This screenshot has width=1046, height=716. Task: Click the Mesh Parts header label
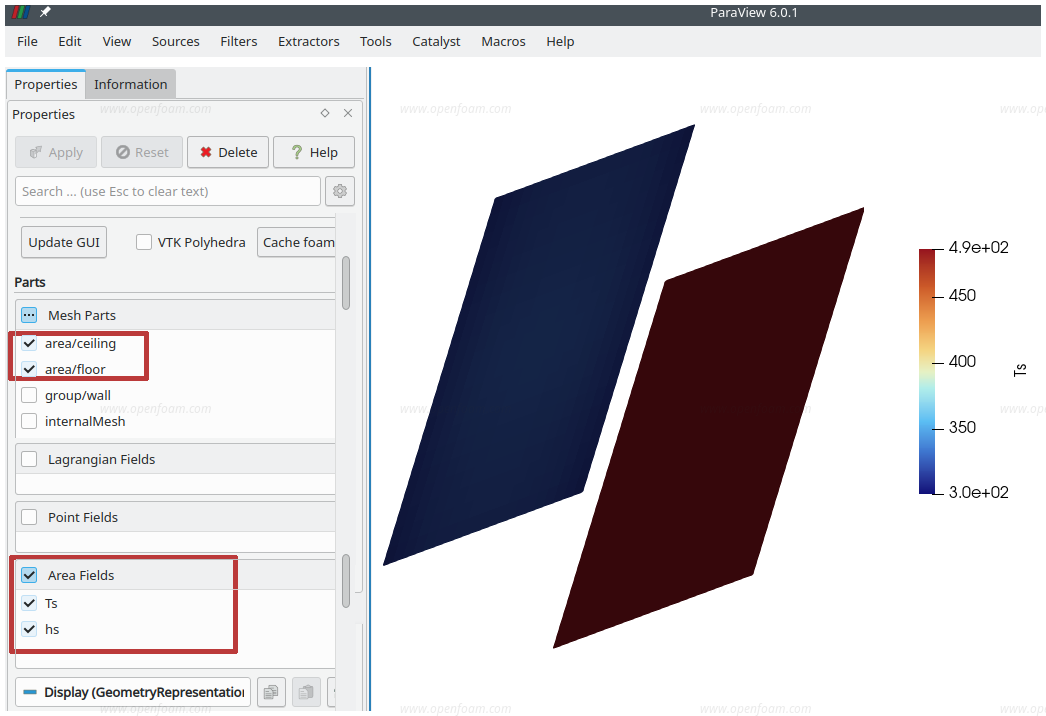(x=82, y=315)
